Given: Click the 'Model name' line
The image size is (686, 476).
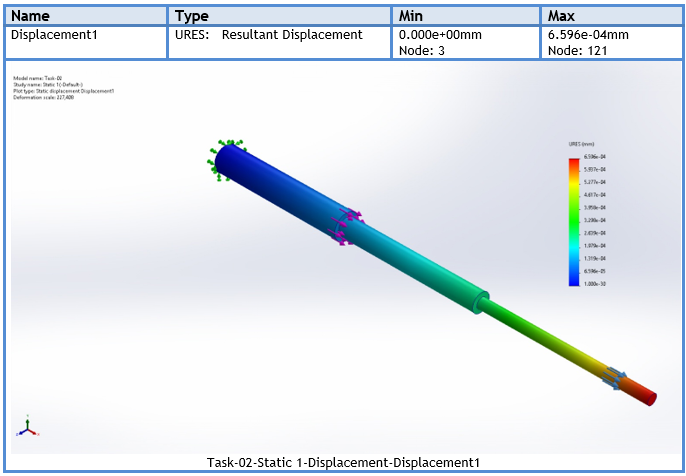Looking at the screenshot, I should pyautogui.click(x=38, y=78).
